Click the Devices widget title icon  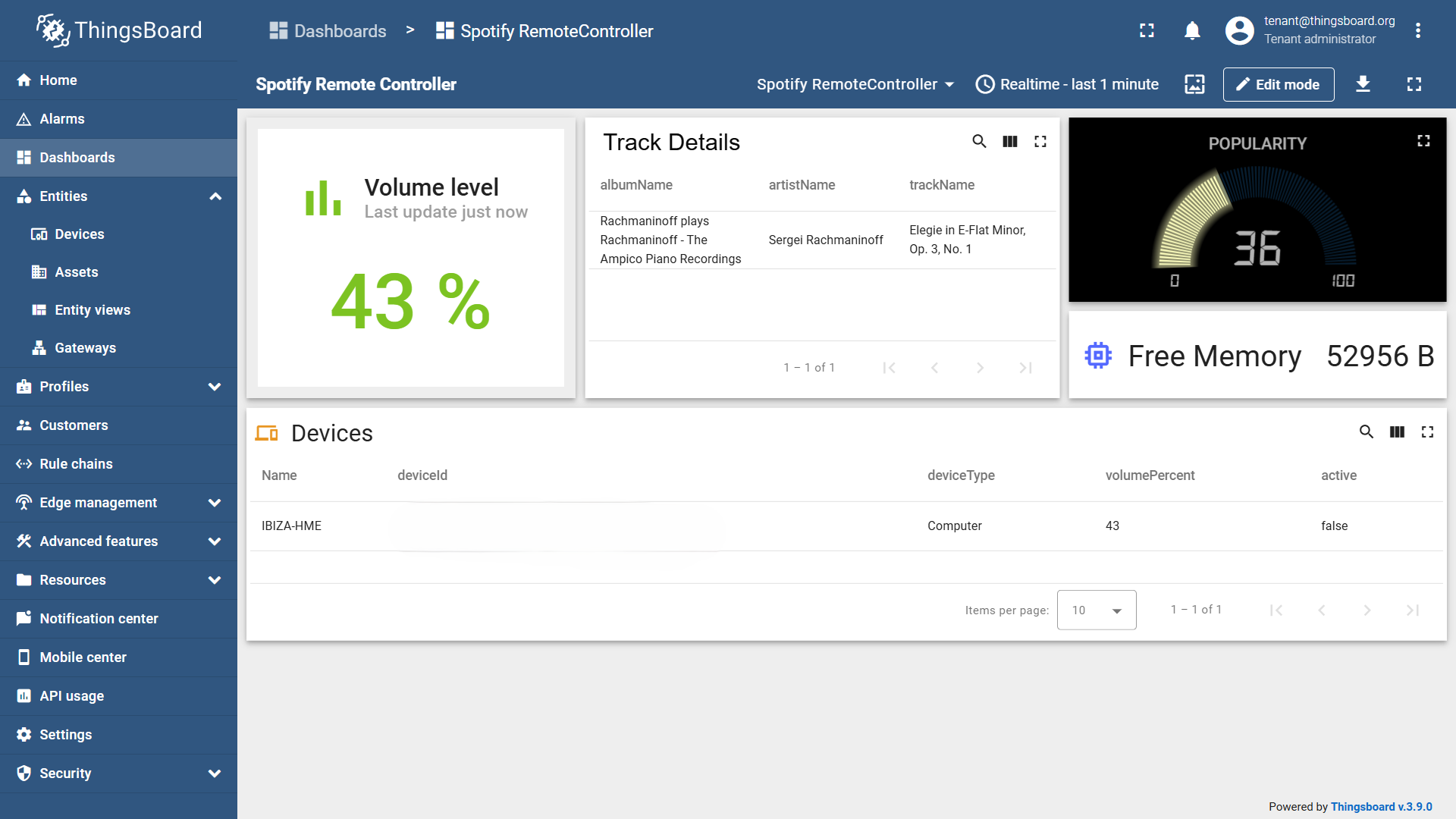coord(266,433)
